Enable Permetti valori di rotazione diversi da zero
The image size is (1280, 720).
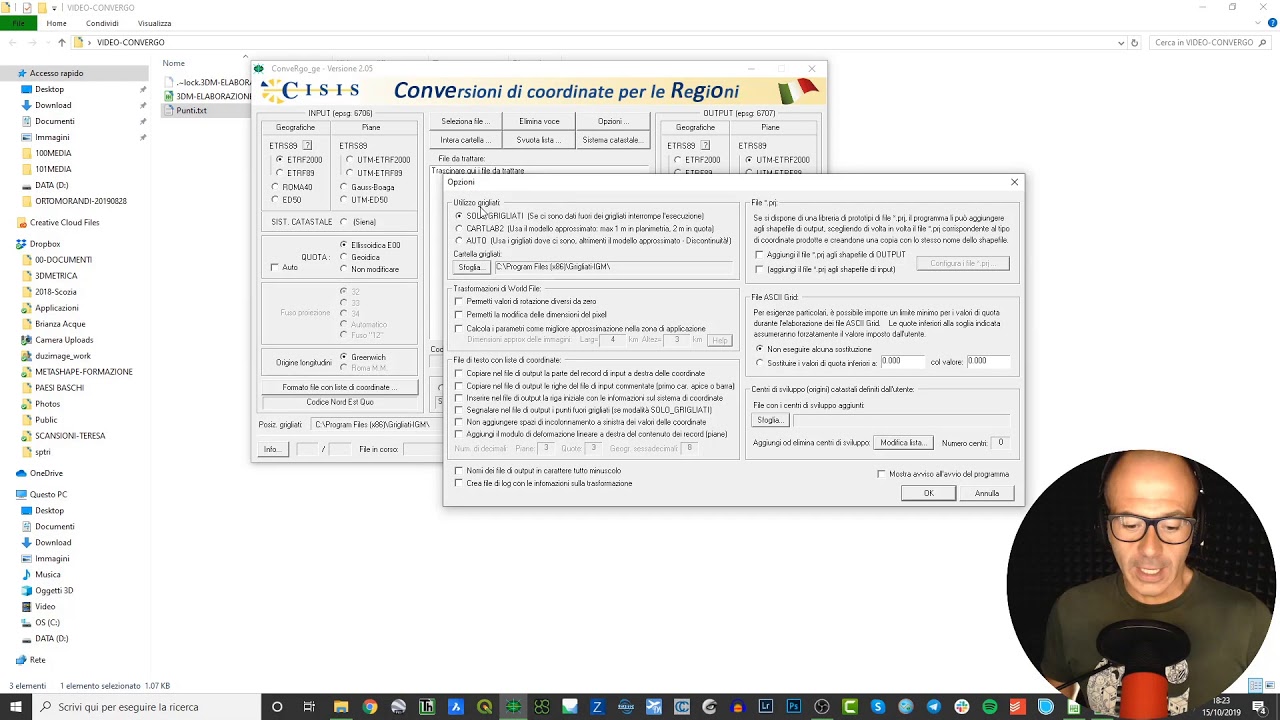coord(459,301)
